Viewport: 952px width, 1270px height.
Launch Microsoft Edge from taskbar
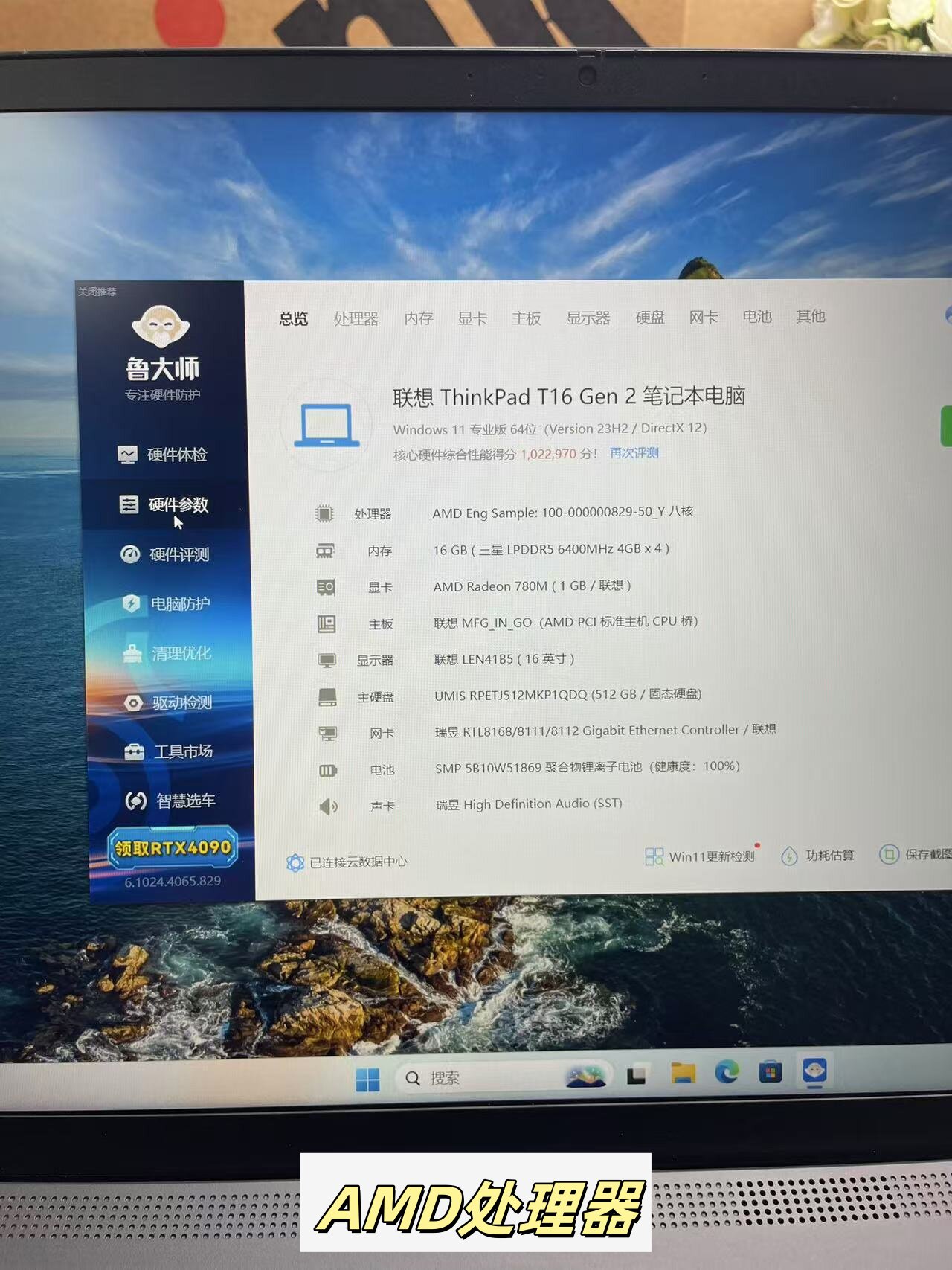pos(727,1072)
